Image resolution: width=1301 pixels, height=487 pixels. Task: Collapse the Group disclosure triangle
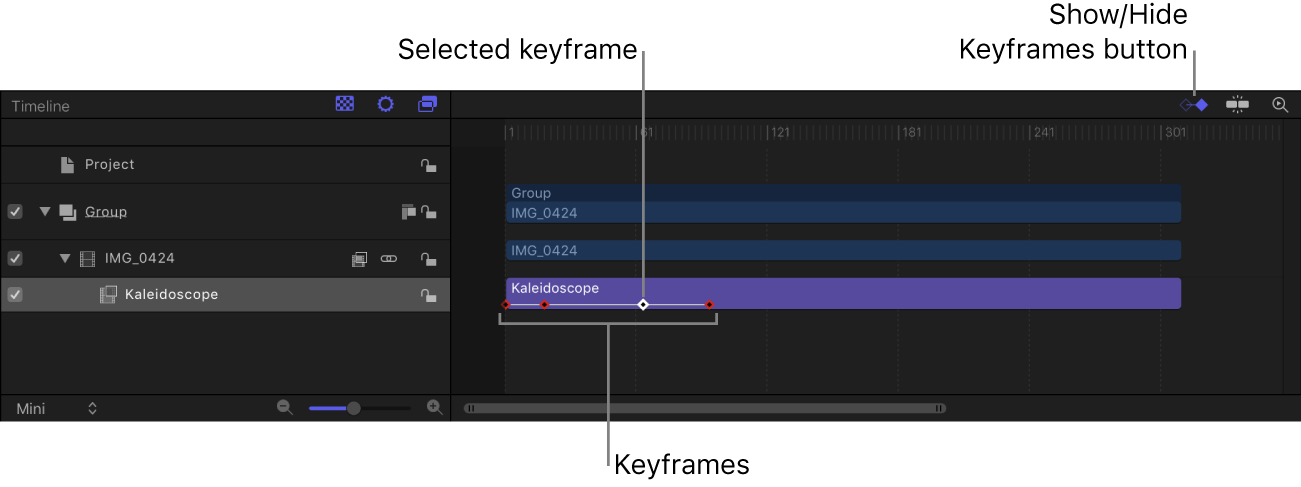45,212
